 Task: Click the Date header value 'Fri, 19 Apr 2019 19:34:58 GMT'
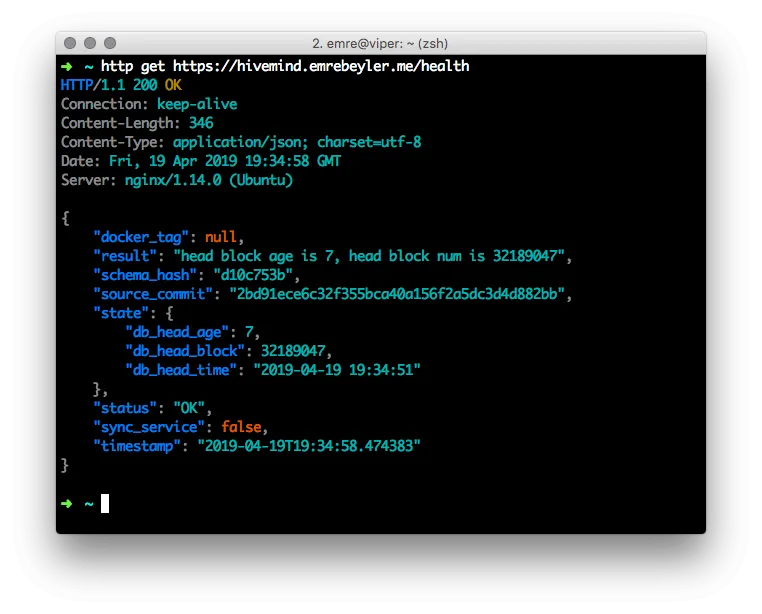pos(225,161)
